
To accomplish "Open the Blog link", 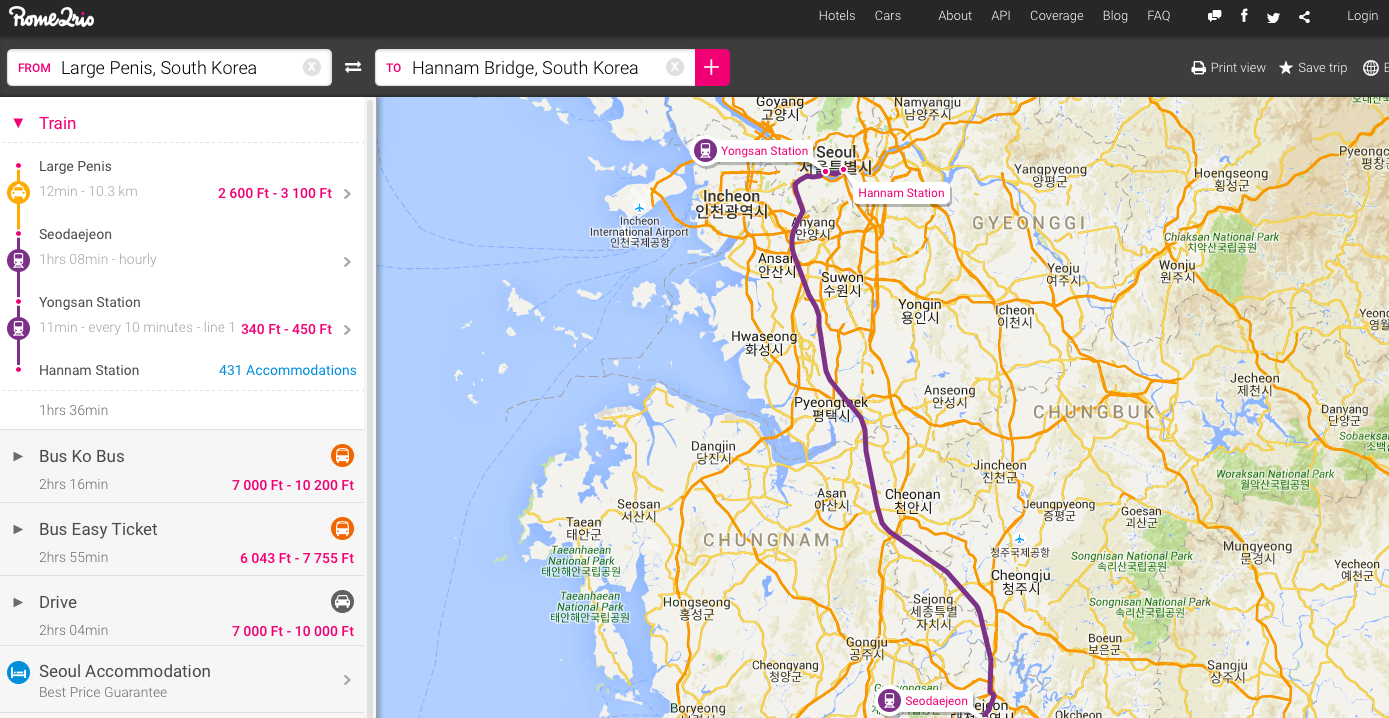I will (x=1115, y=16).
